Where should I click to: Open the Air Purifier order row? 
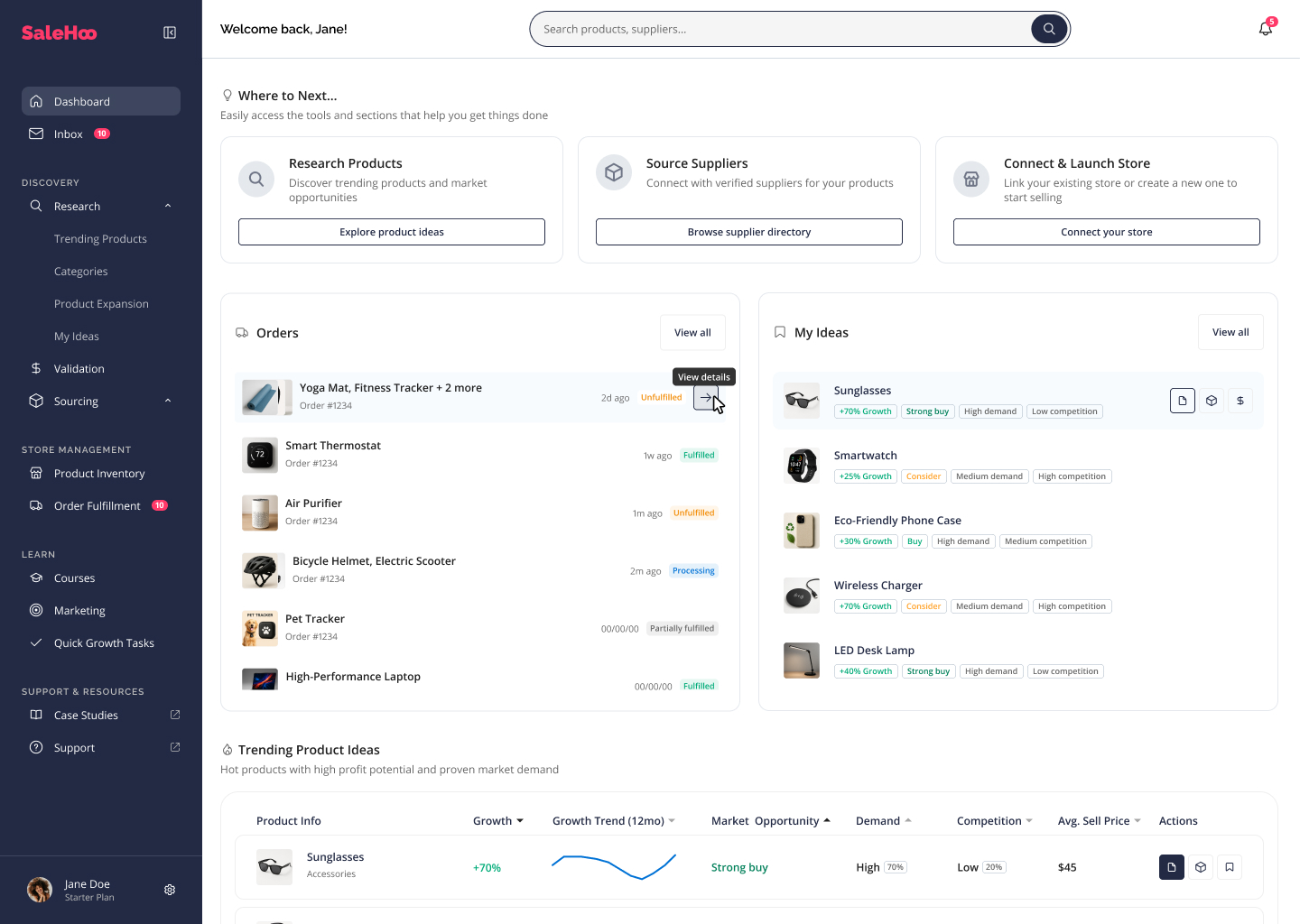coord(480,513)
